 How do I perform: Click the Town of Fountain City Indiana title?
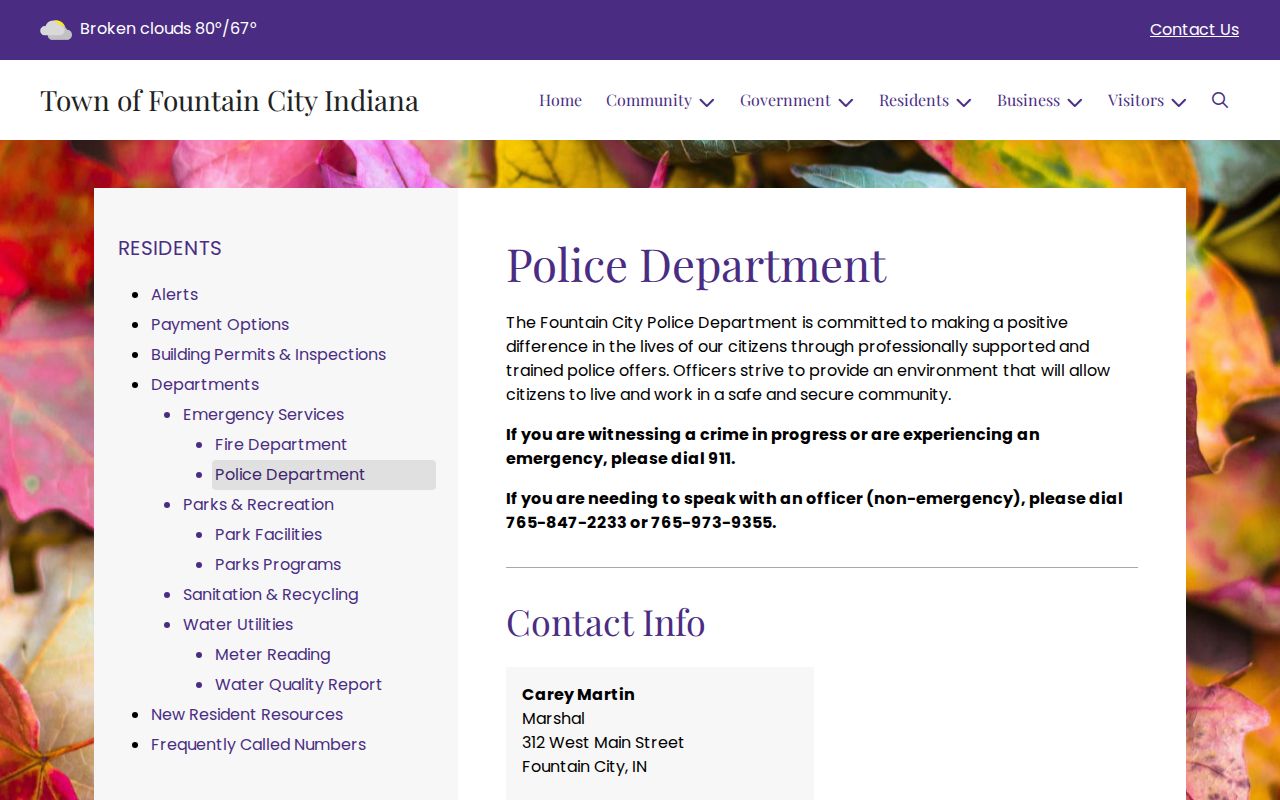pos(229,100)
